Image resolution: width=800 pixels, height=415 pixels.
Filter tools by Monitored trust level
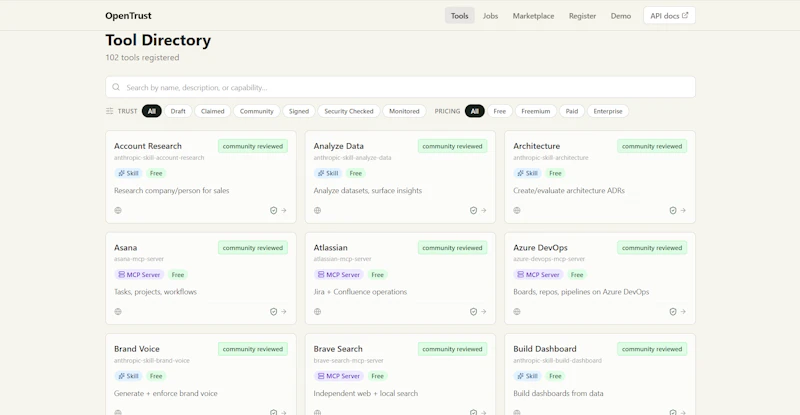(404, 111)
